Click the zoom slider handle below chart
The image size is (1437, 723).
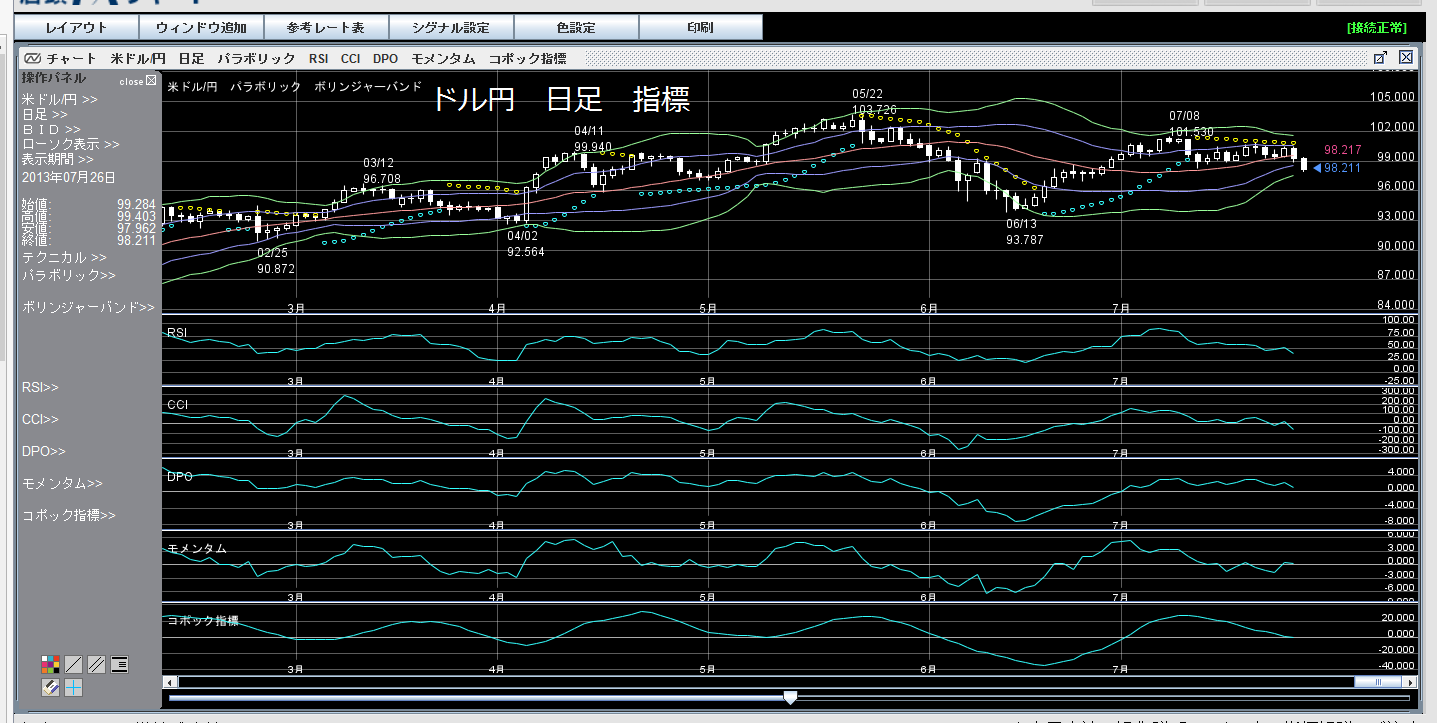[x=790, y=697]
